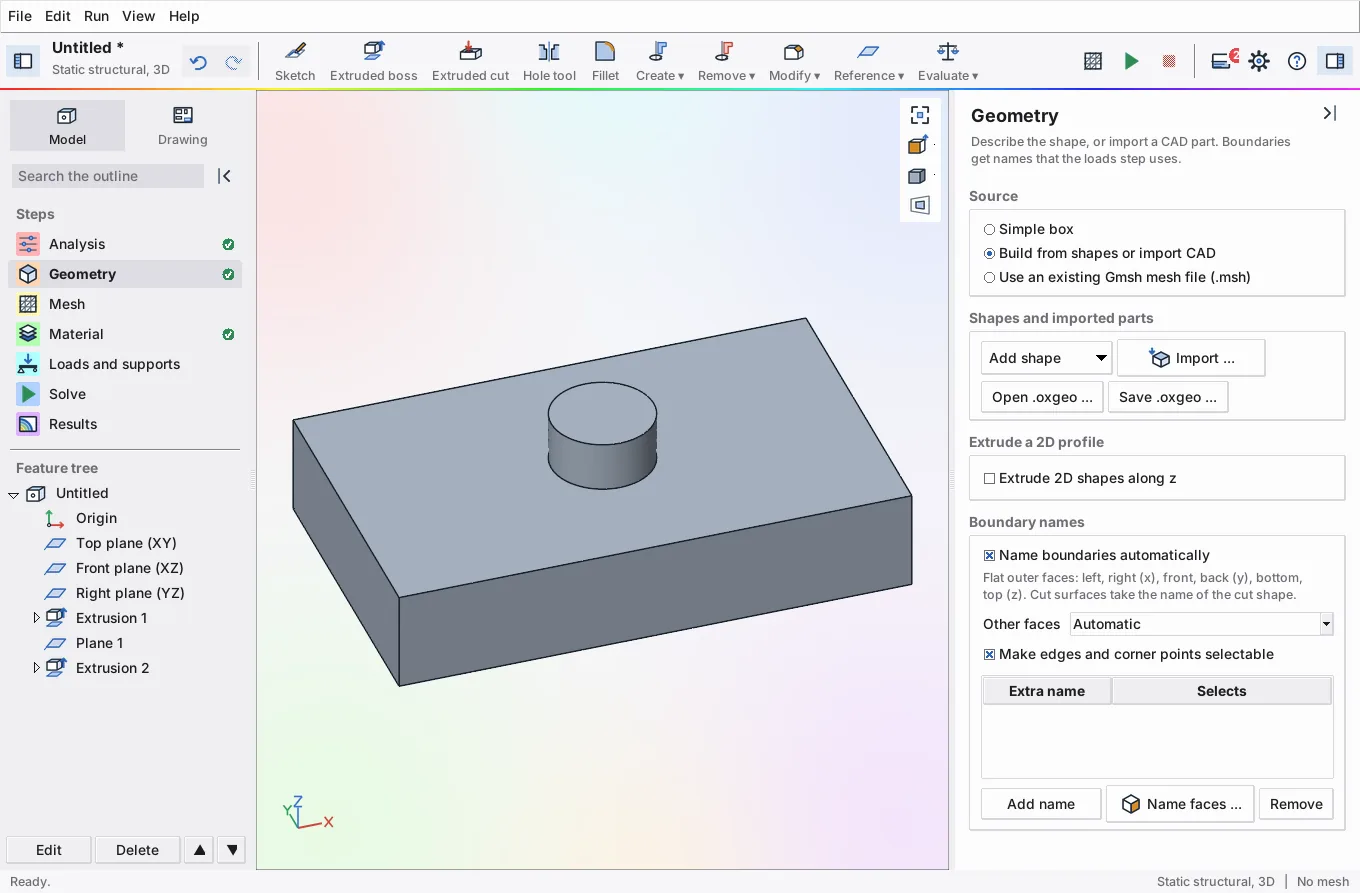The image size is (1360, 893).
Task: Open the Modify dropdown menu
Action: [x=794, y=61]
